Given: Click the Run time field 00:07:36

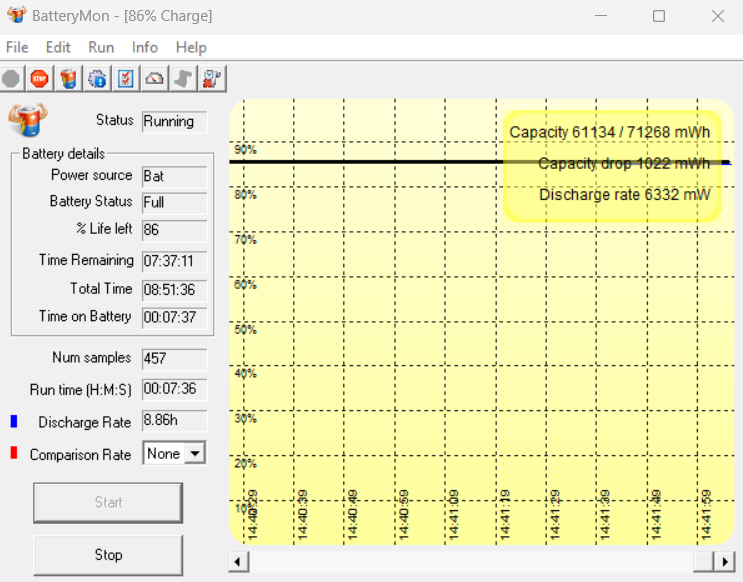Looking at the screenshot, I should click(174, 389).
